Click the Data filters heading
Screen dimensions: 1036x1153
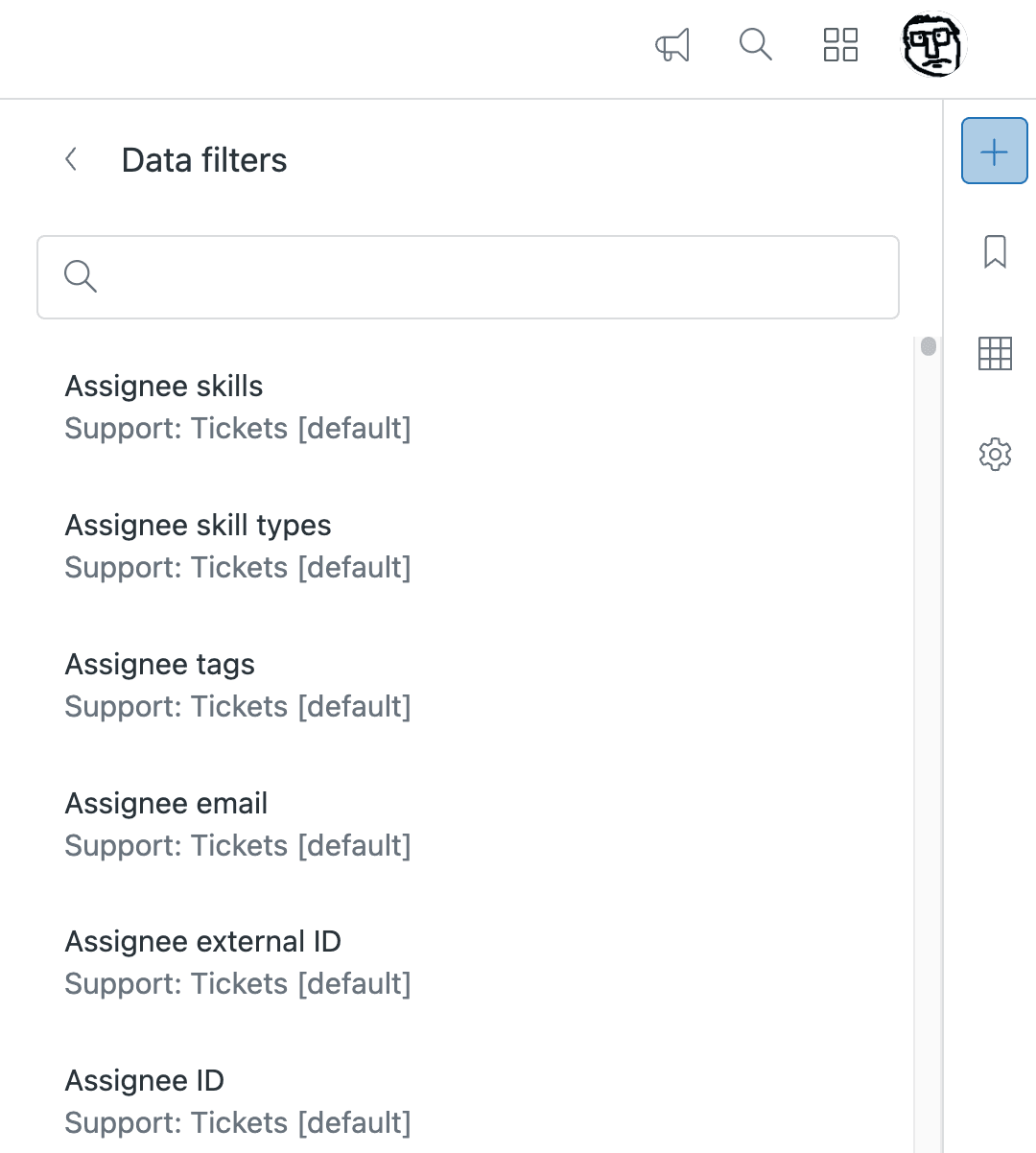tap(205, 159)
